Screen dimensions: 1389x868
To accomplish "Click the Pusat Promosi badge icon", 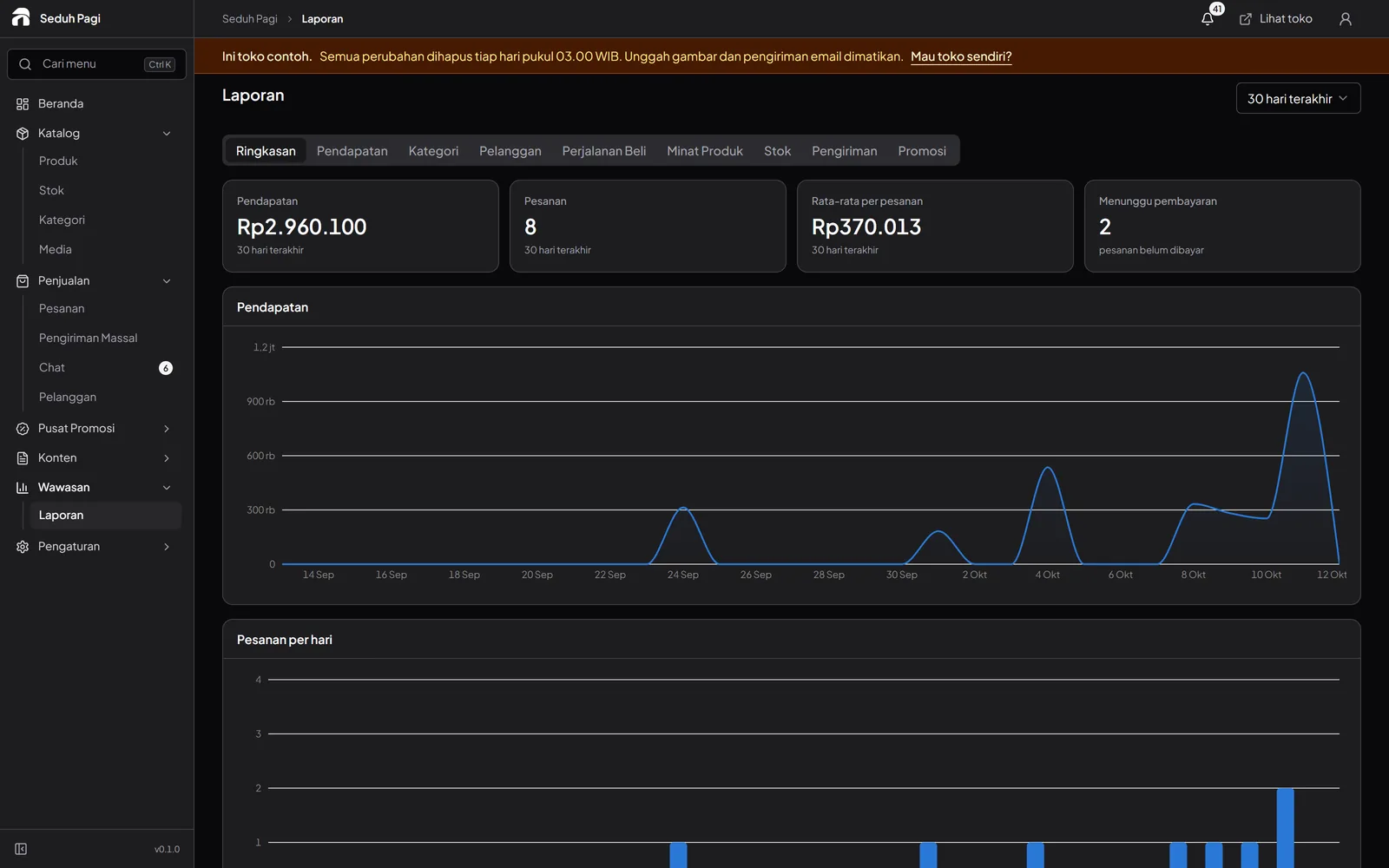I will [23, 429].
